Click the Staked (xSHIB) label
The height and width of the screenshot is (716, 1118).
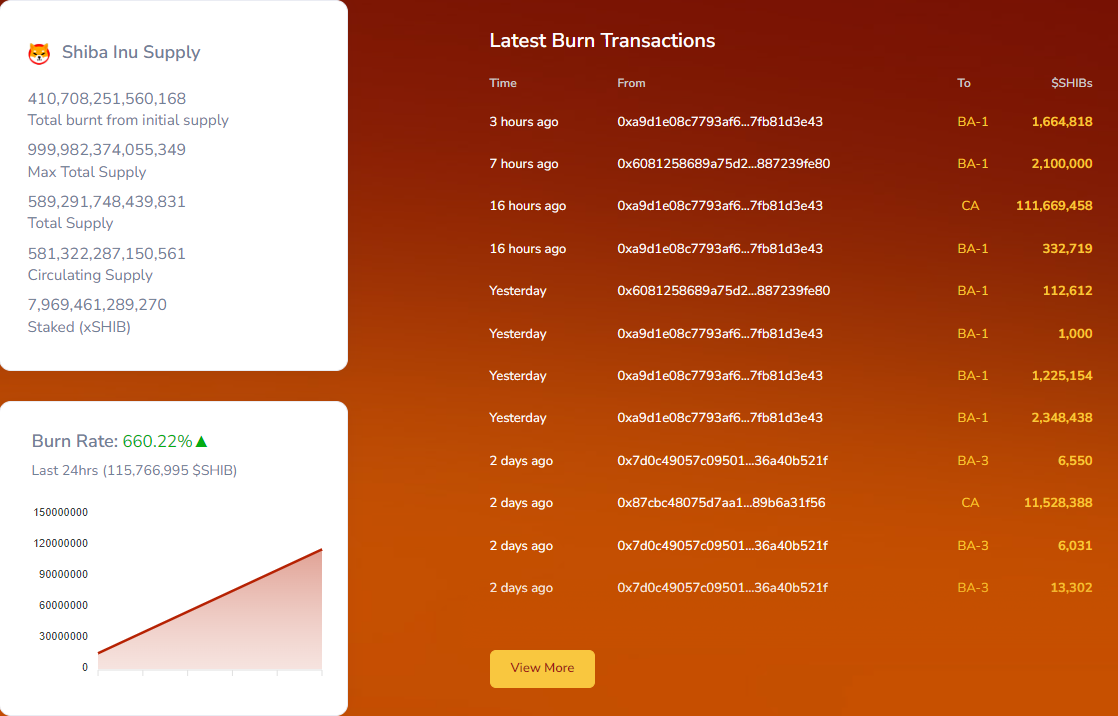point(79,327)
